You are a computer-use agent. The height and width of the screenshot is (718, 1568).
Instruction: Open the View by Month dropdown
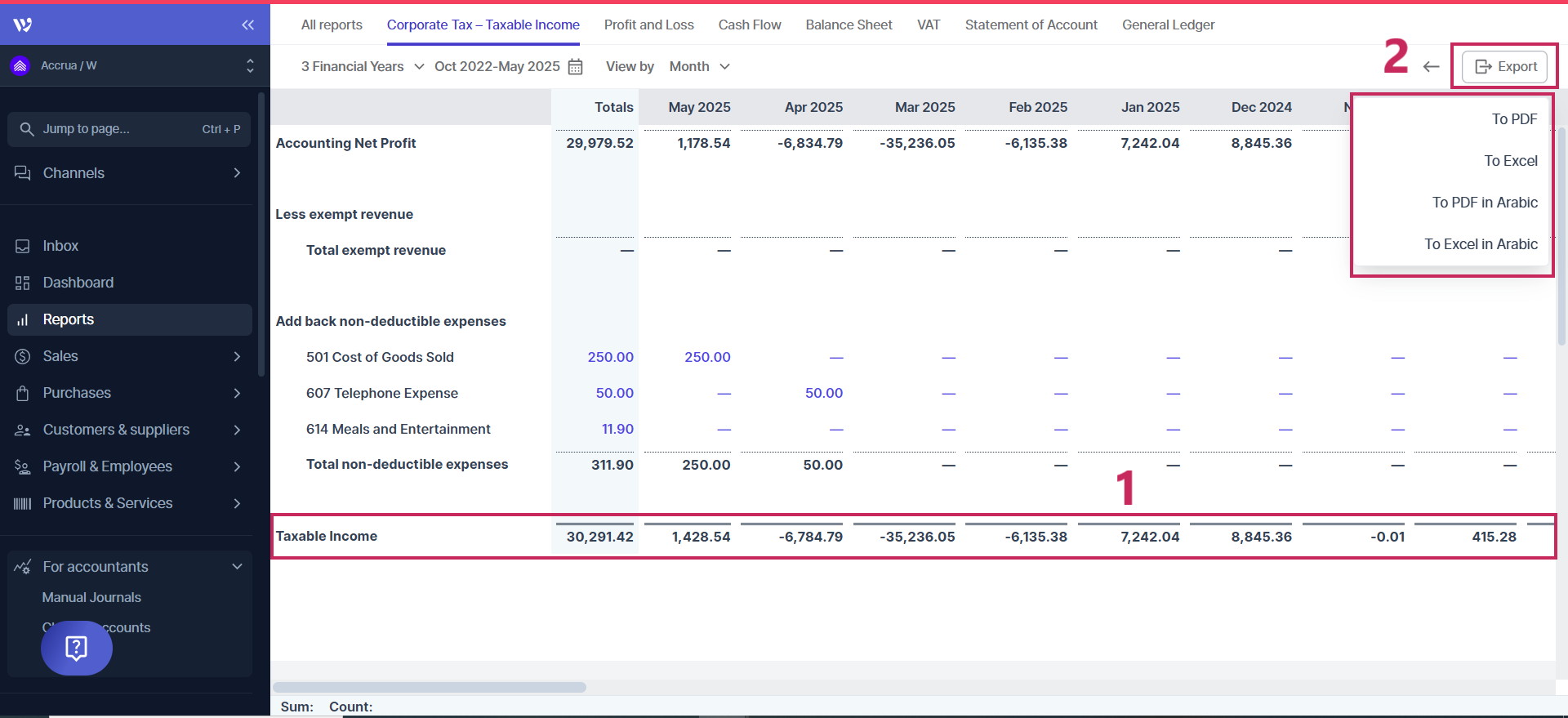click(699, 67)
